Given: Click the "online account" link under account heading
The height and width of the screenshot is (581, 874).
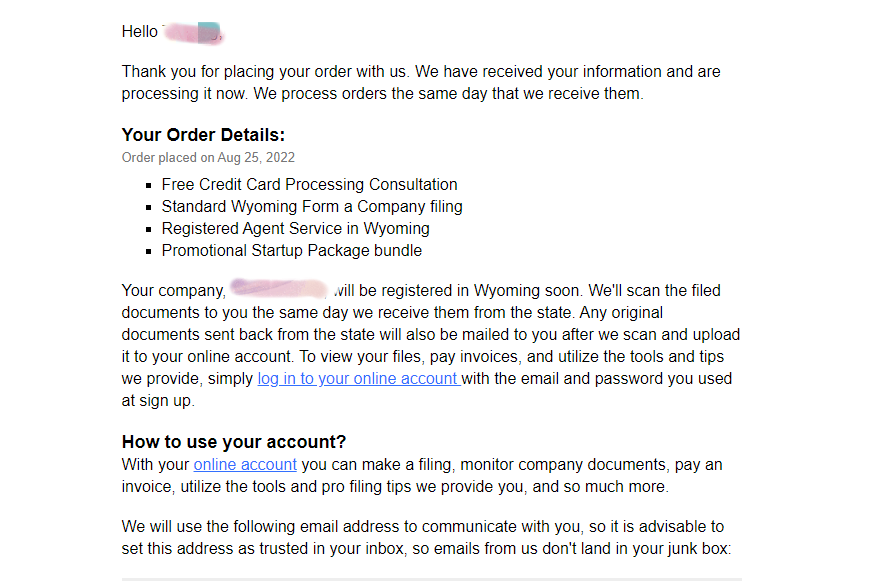Looking at the screenshot, I should [x=245, y=464].
